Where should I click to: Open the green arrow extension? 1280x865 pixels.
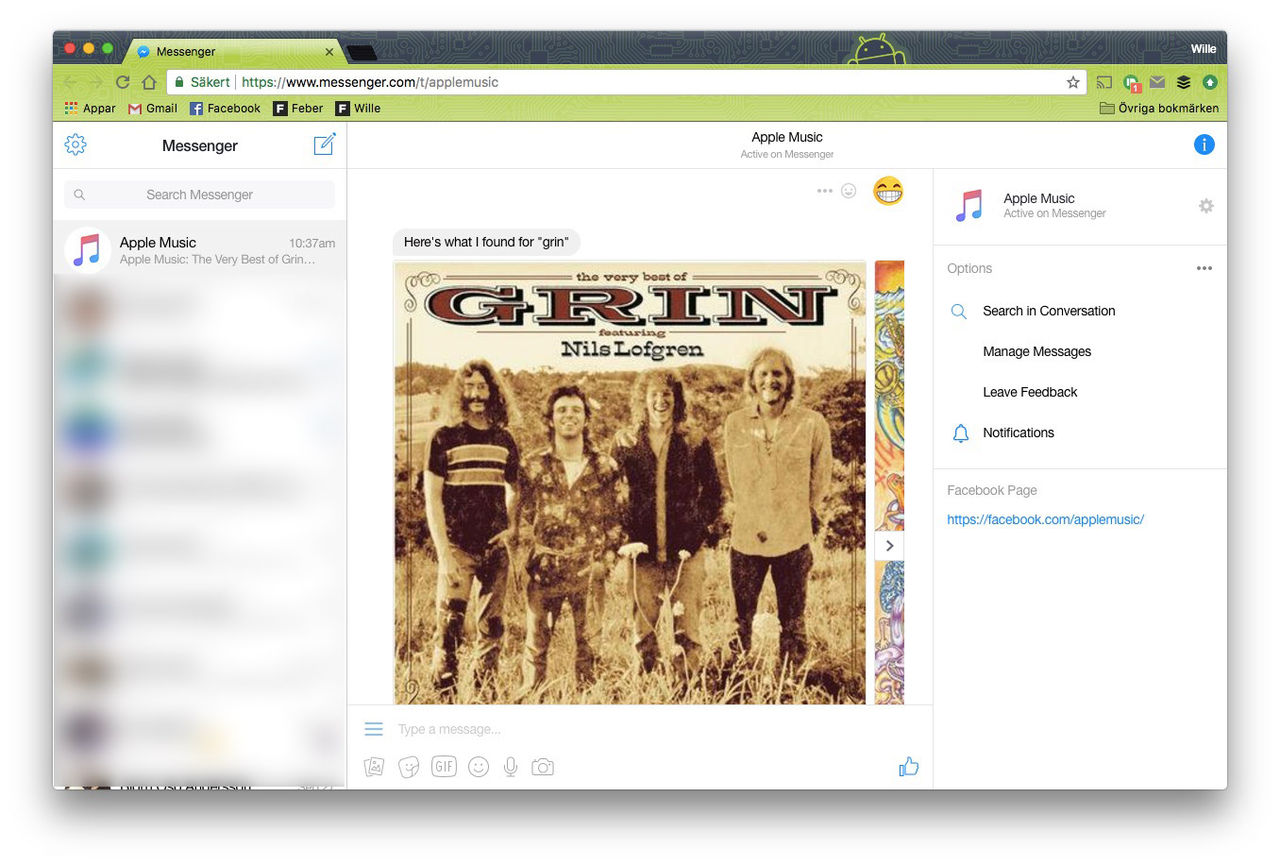click(x=1210, y=82)
